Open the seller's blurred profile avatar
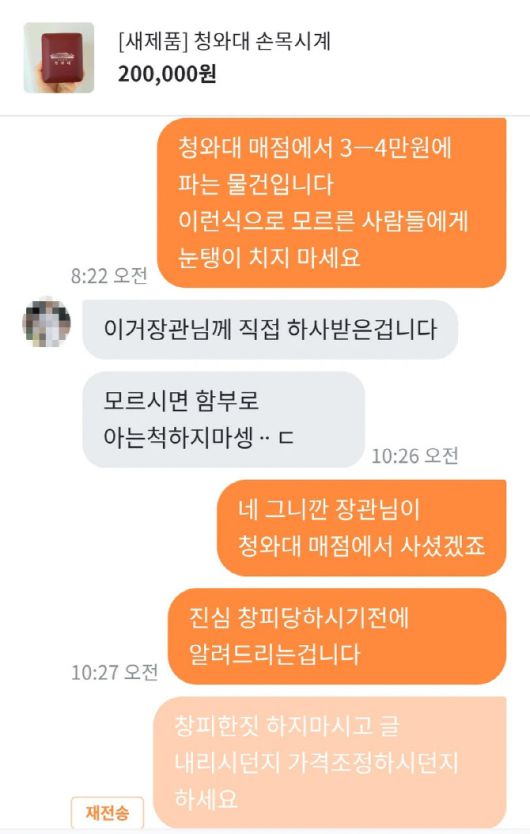 point(47,322)
